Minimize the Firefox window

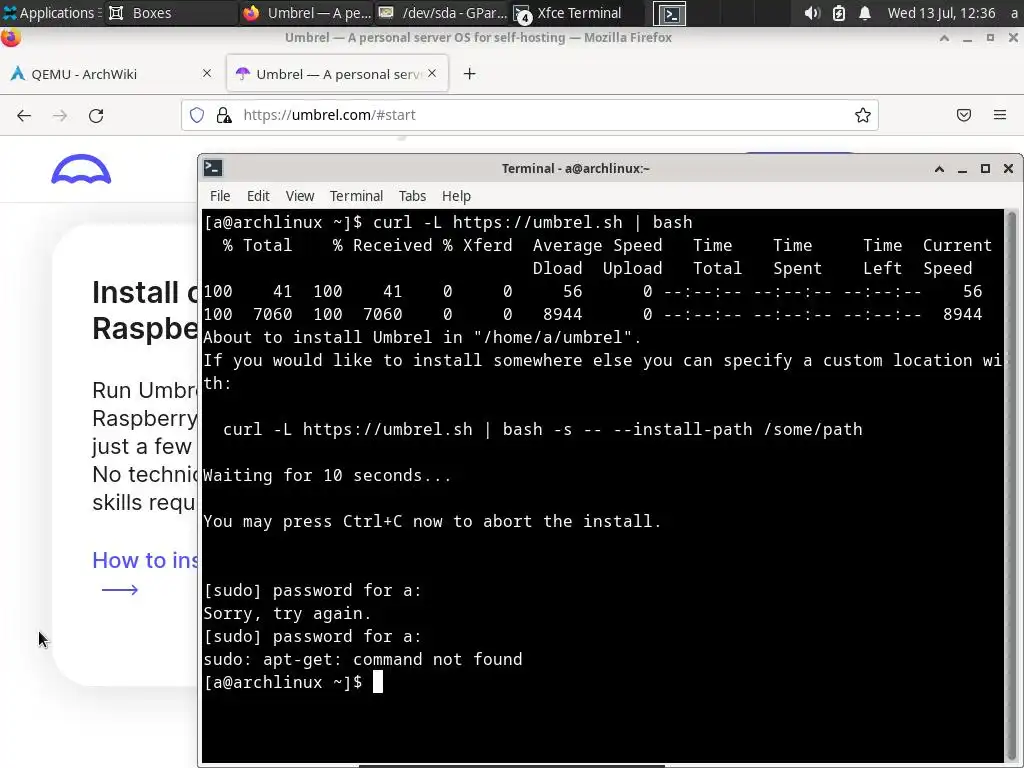(x=967, y=38)
